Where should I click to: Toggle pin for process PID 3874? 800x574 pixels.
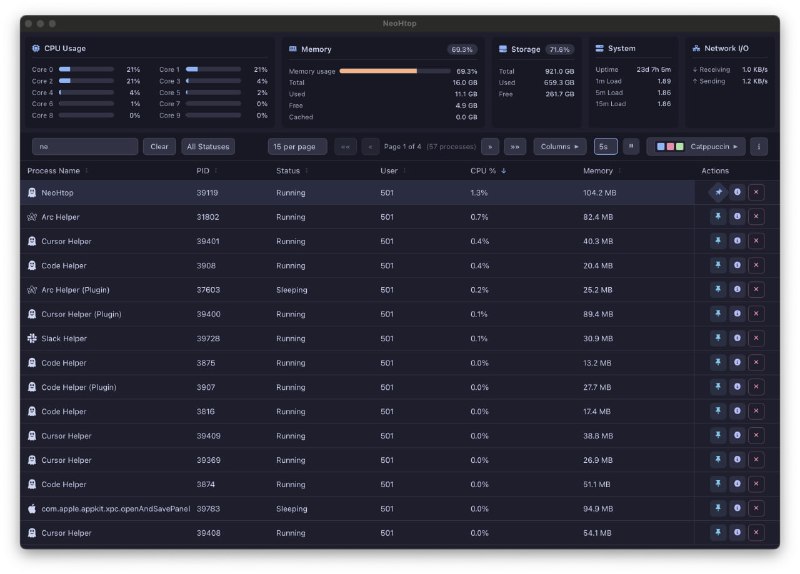point(718,484)
